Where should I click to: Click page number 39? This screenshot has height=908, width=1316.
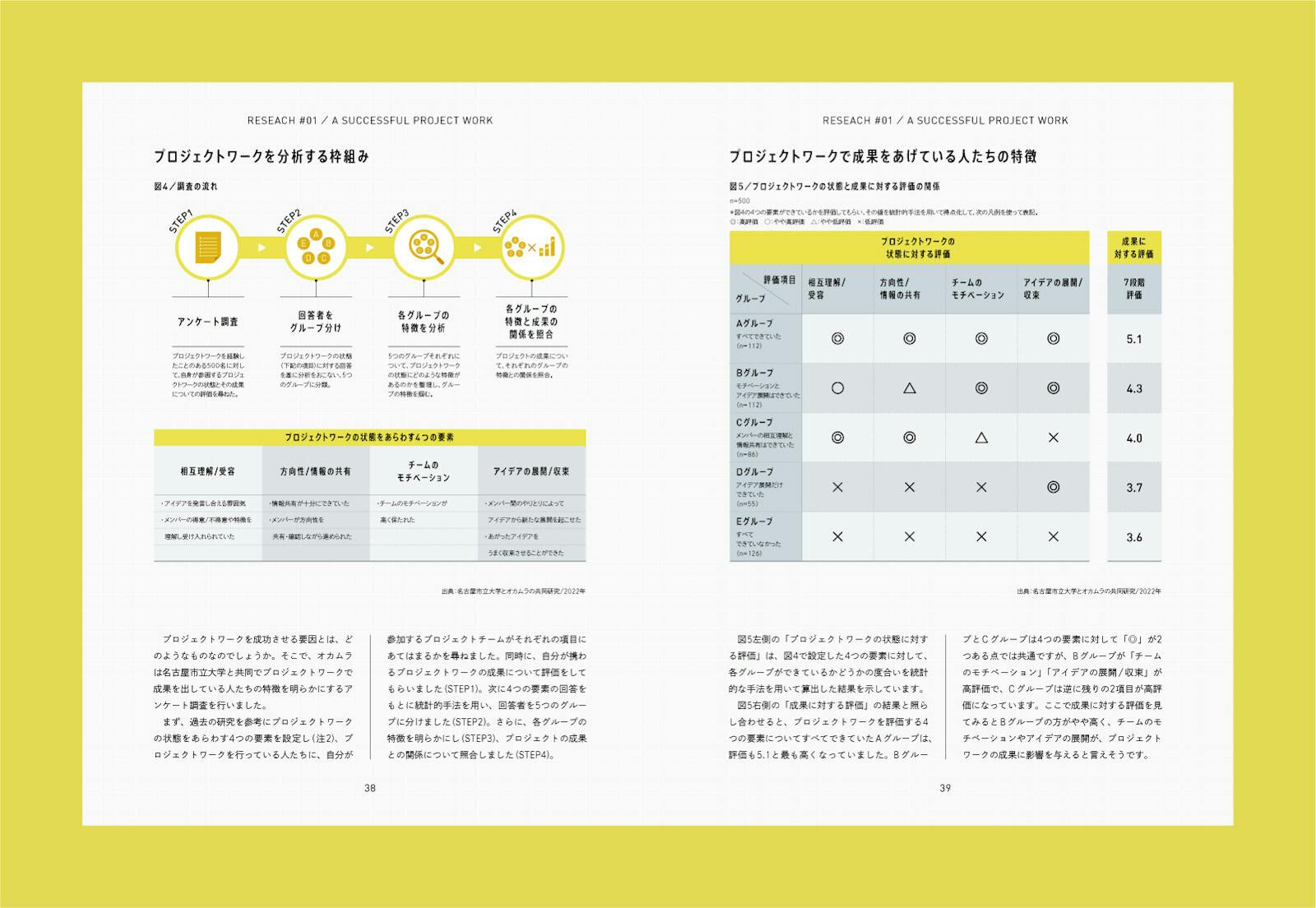coord(945,788)
